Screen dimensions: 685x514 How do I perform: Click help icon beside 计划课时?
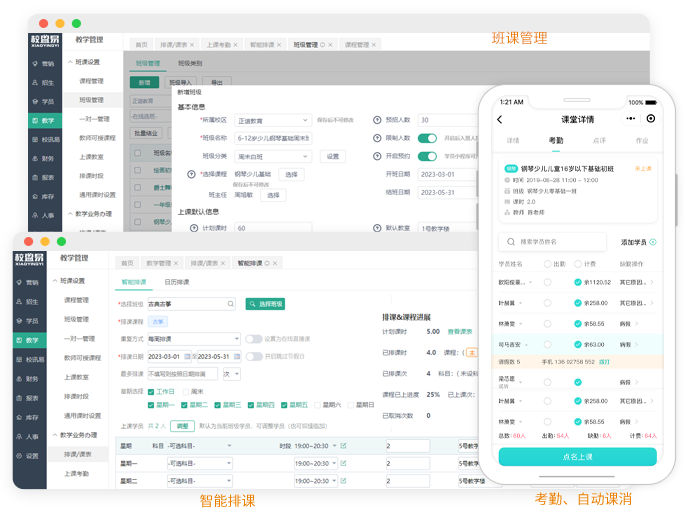(x=194, y=228)
